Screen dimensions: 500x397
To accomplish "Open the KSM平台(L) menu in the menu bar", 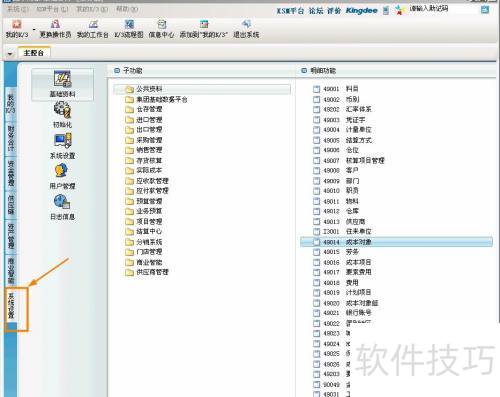I will 52,9.
